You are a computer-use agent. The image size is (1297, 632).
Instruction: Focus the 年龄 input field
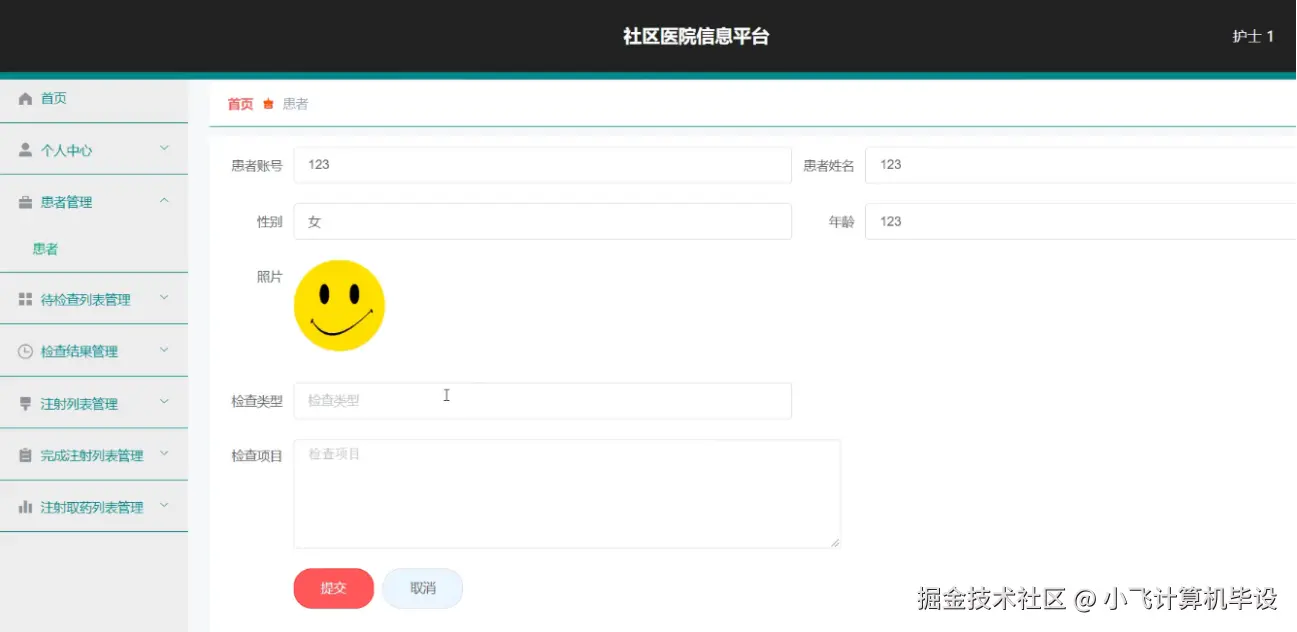(x=1081, y=222)
